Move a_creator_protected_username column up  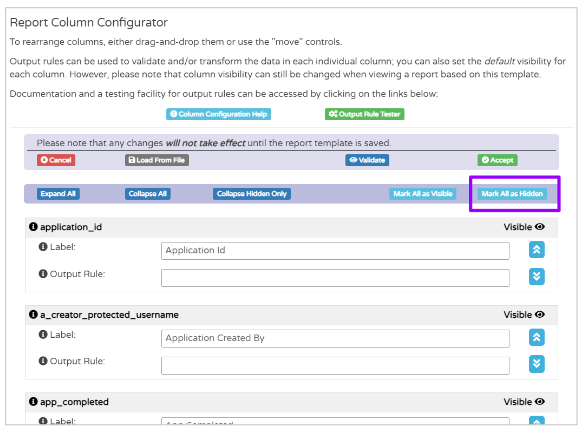(x=536, y=337)
